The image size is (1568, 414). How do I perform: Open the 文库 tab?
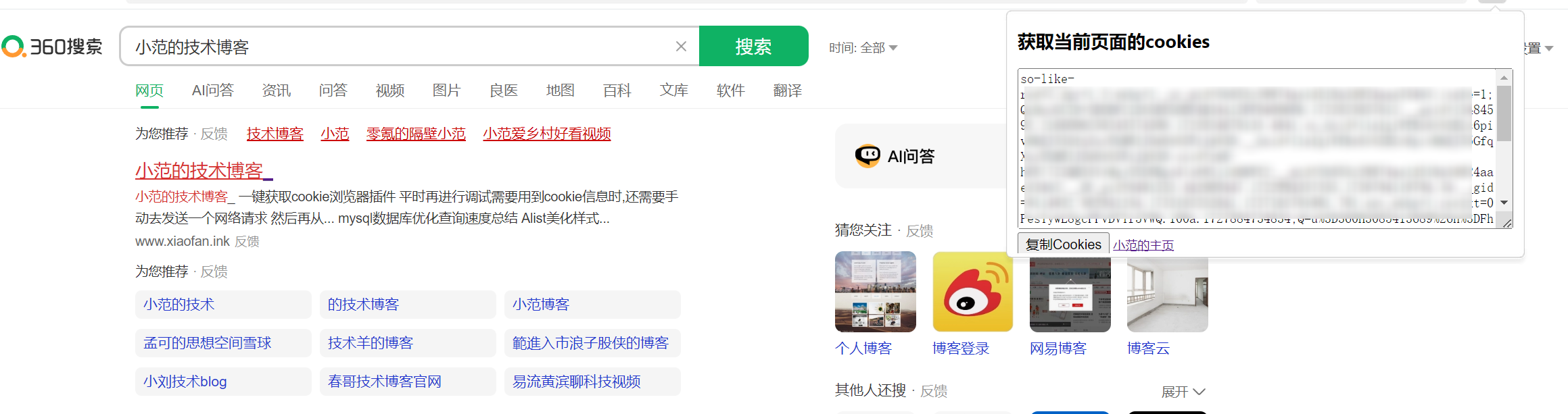coord(674,90)
